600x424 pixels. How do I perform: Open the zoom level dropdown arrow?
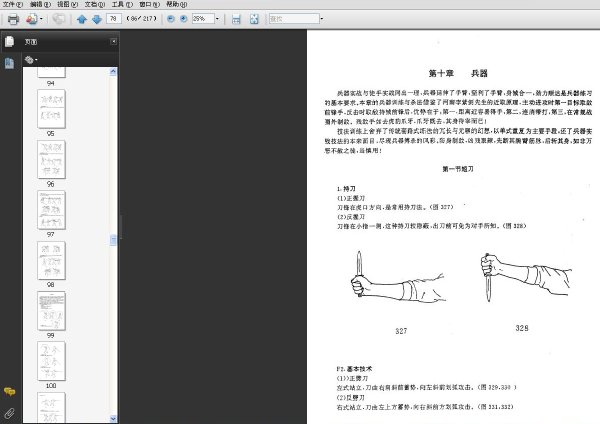click(217, 18)
